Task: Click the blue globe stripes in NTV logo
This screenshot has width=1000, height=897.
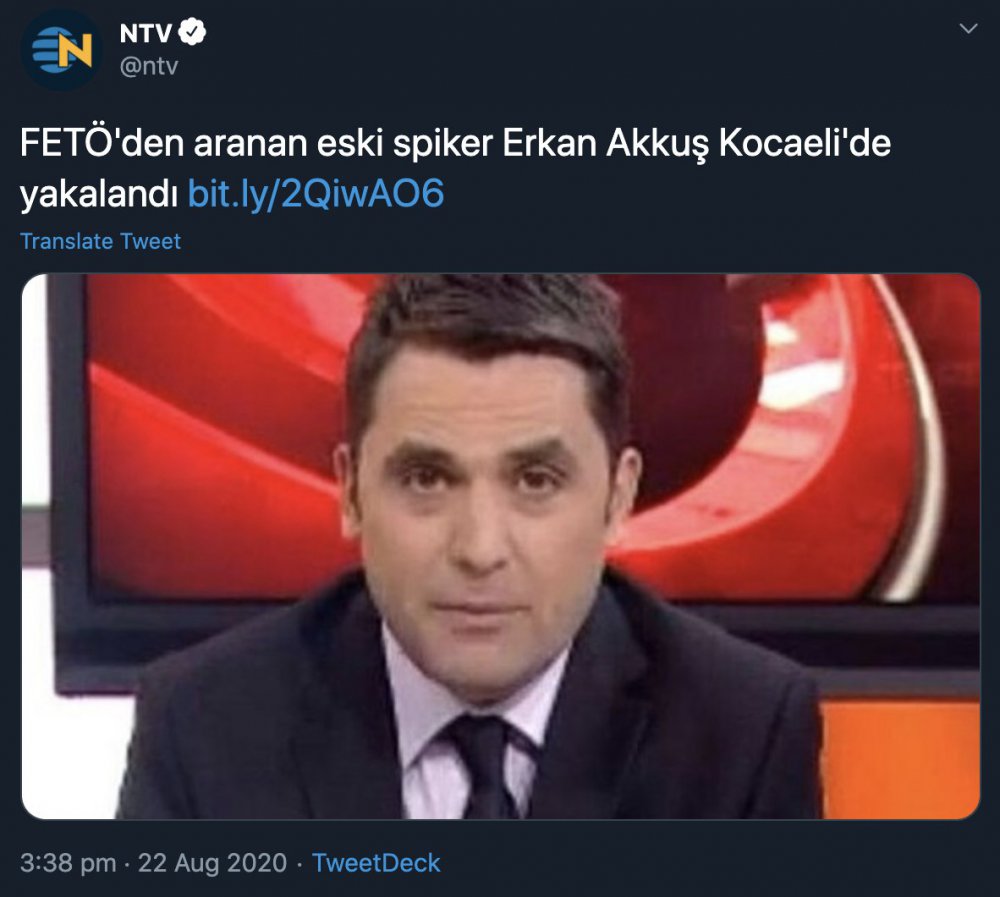Action: [47, 51]
